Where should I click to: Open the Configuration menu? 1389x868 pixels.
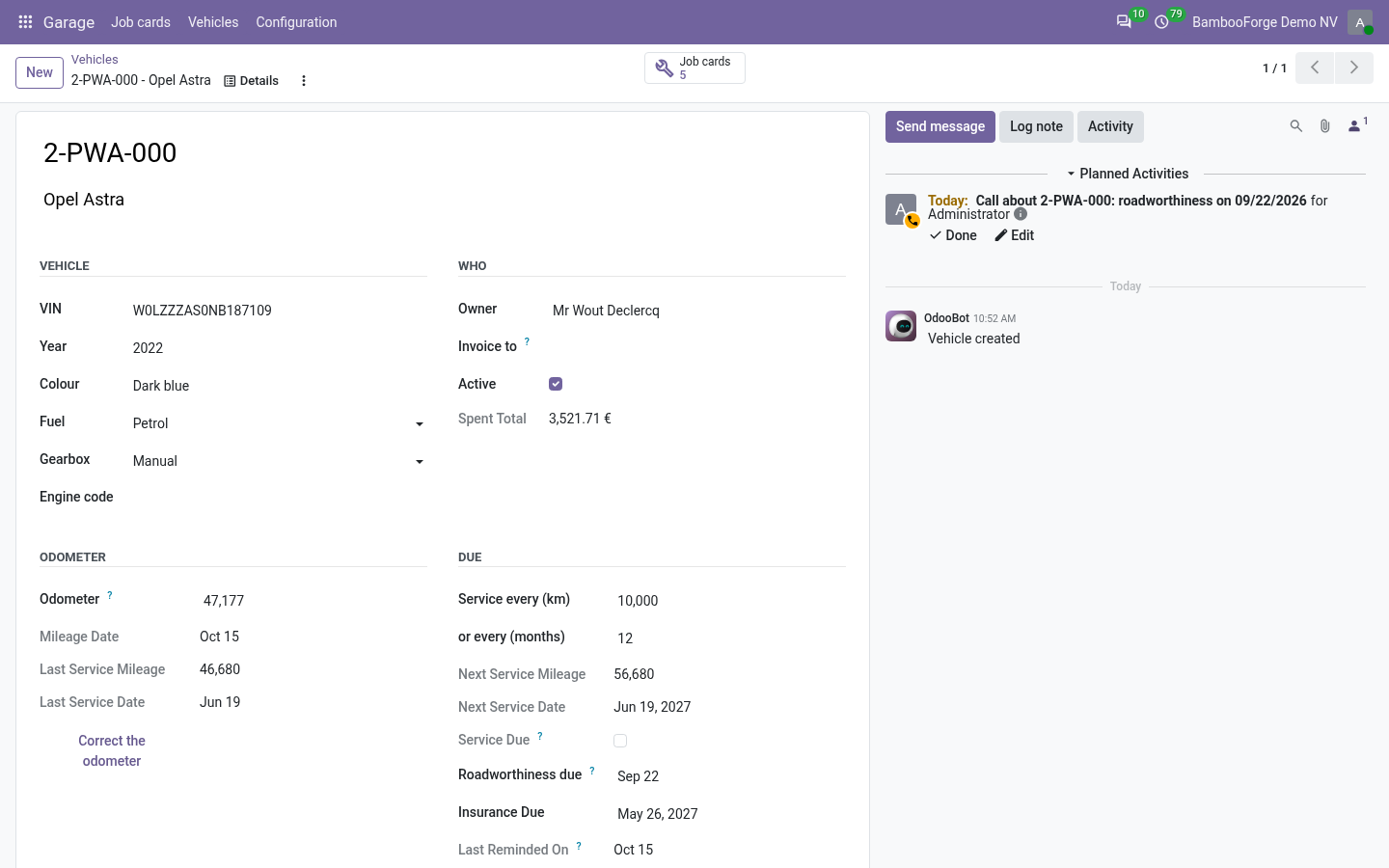pos(296,22)
